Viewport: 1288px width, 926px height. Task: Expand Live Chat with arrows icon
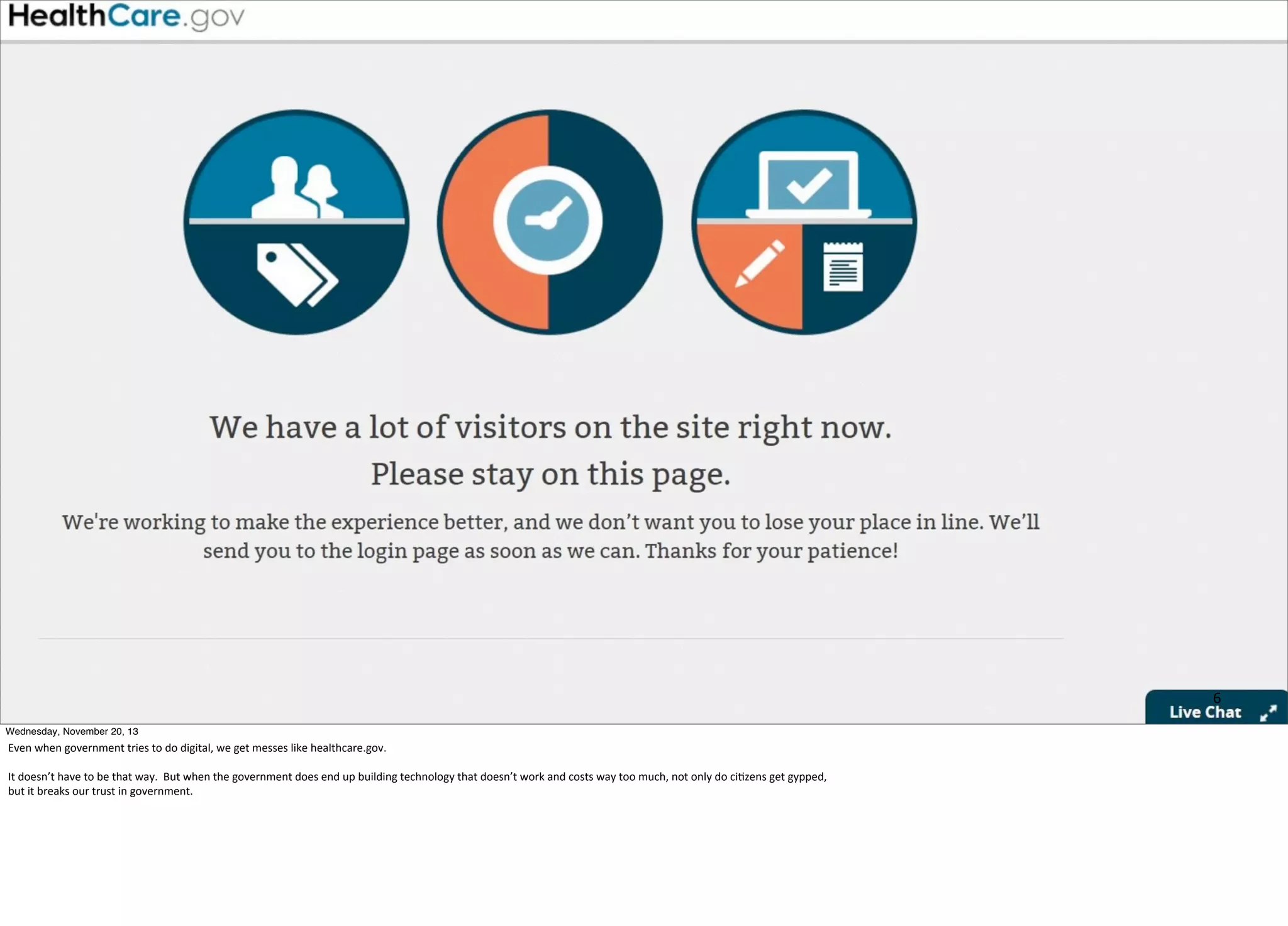pos(1269,713)
